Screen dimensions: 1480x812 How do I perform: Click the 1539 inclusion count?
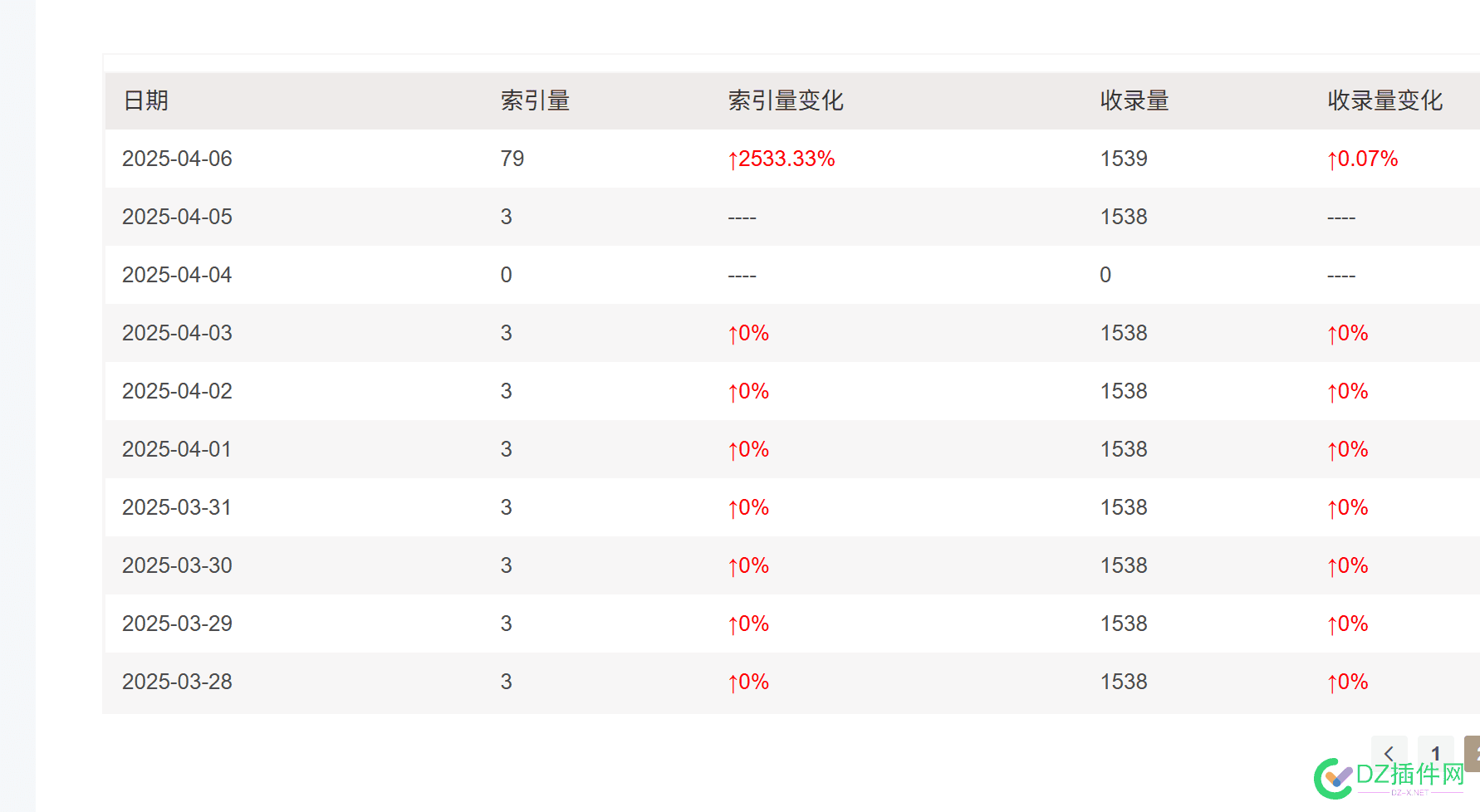[x=1124, y=159]
